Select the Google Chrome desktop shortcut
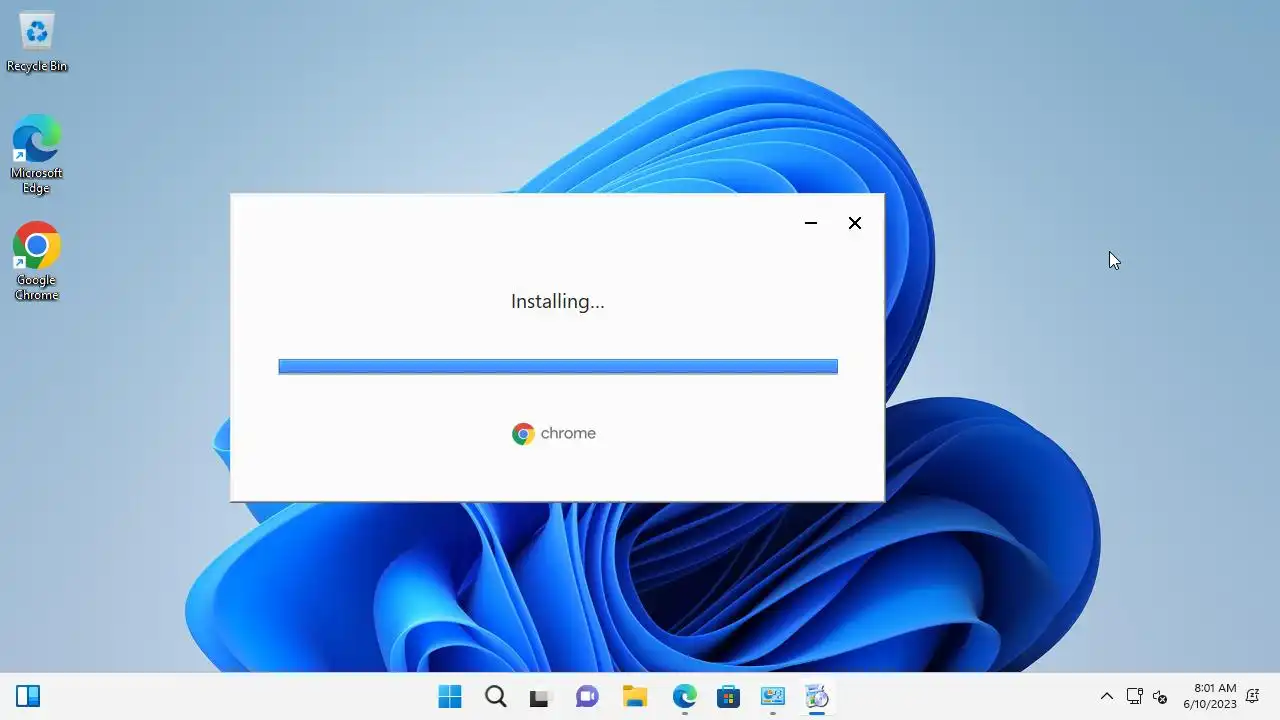The width and height of the screenshot is (1280, 720). click(37, 261)
